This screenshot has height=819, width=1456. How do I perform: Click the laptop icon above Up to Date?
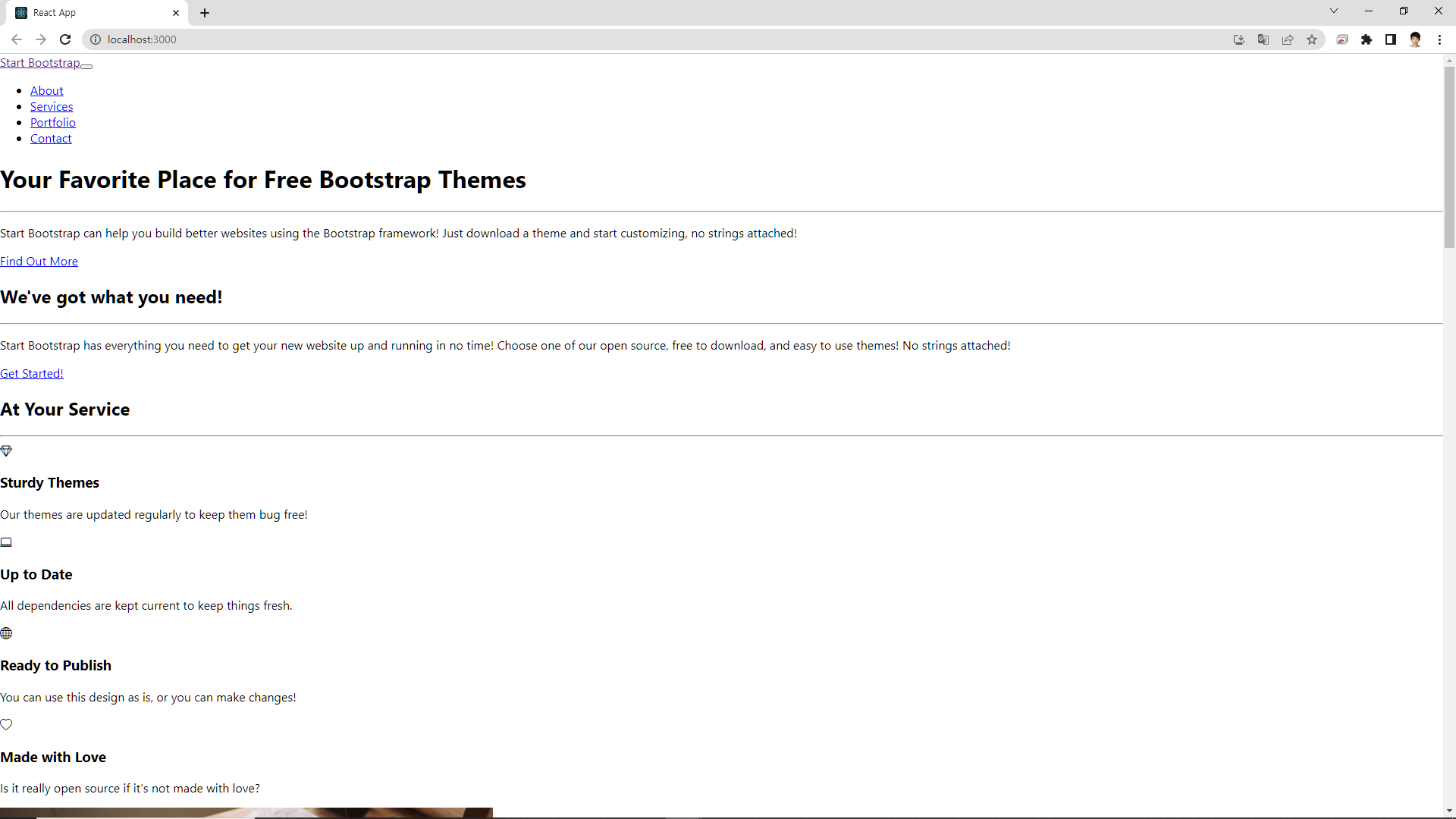pyautogui.click(x=6, y=542)
